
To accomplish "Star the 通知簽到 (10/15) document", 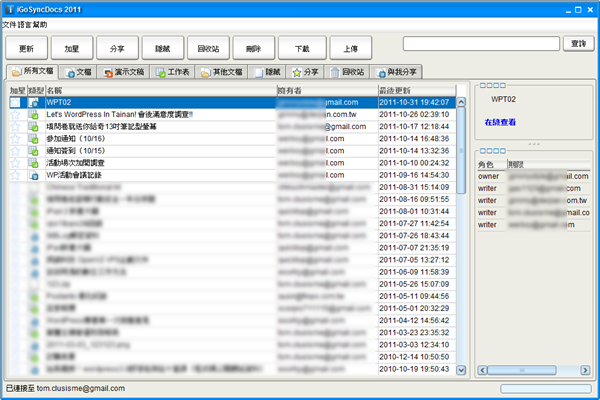I will click(x=15, y=151).
